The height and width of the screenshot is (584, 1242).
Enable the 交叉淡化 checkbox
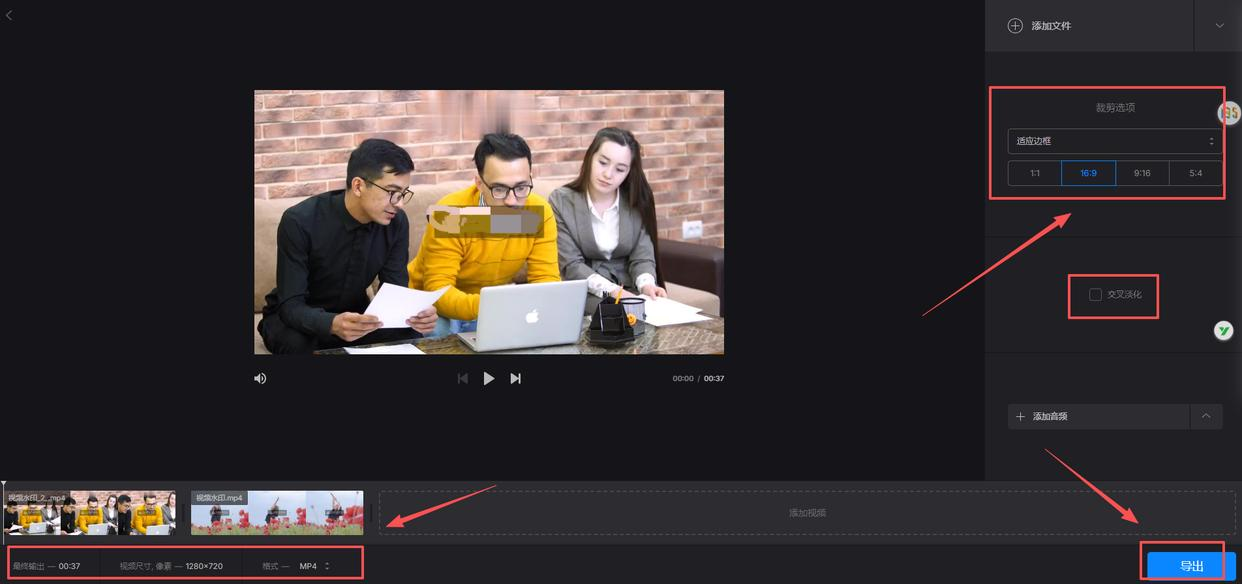(x=1095, y=294)
